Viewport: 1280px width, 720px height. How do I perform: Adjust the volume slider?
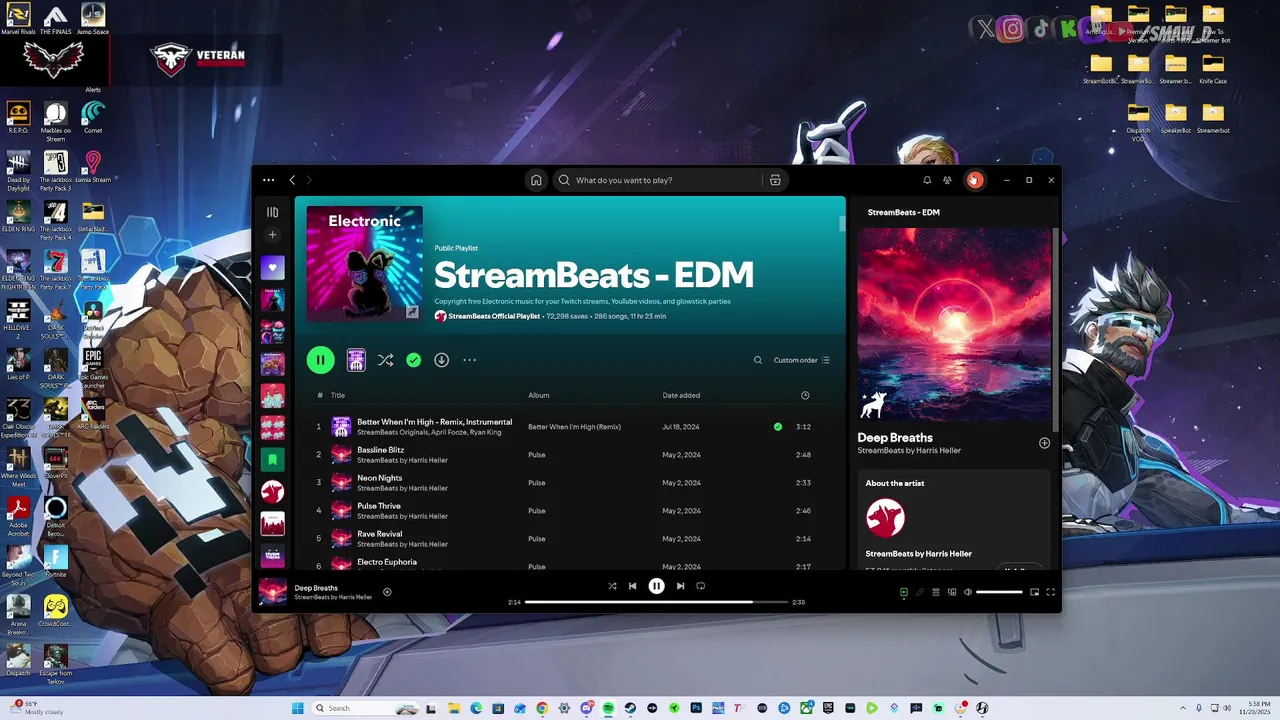coord(999,592)
